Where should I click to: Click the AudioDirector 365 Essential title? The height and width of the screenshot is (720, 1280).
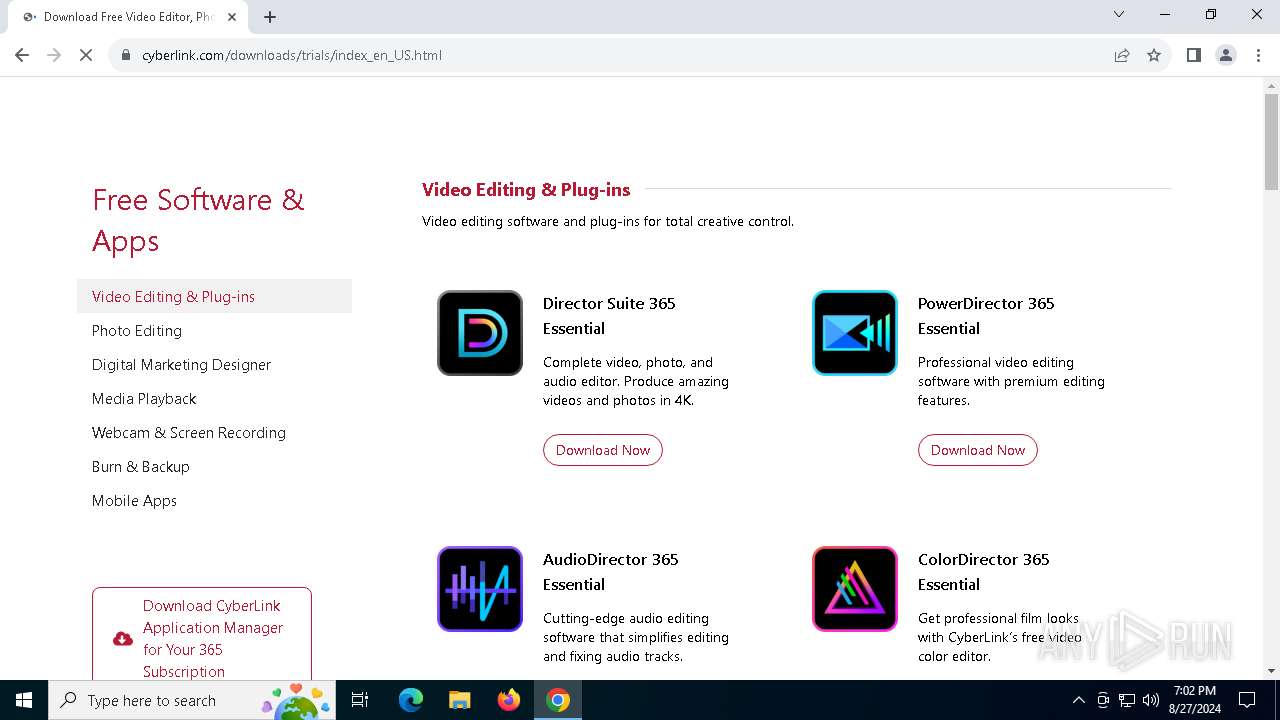pyautogui.click(x=611, y=572)
